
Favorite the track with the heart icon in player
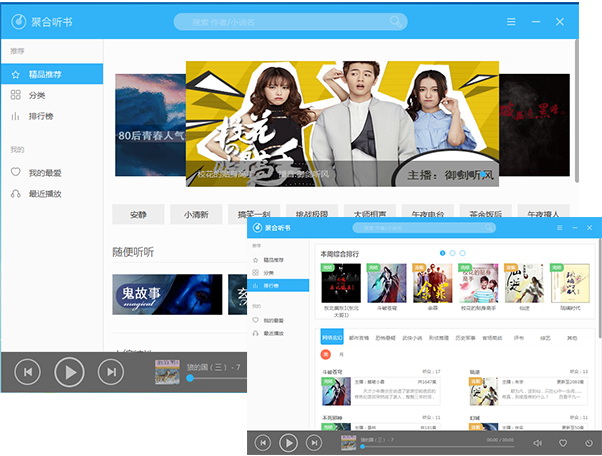click(563, 443)
